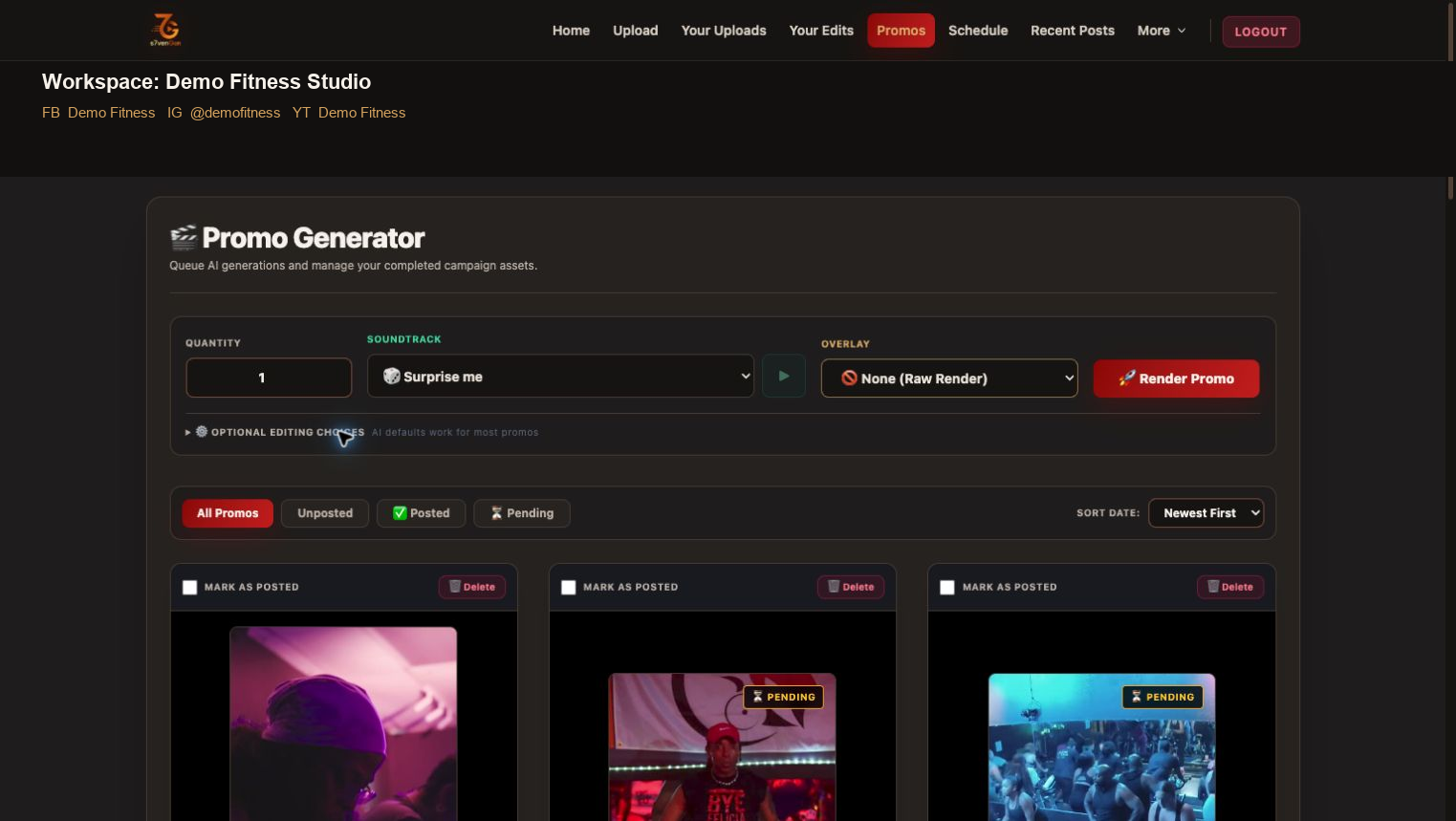1456x821 pixels.
Task: Open FB Demo Fitness link
Action: (98, 113)
